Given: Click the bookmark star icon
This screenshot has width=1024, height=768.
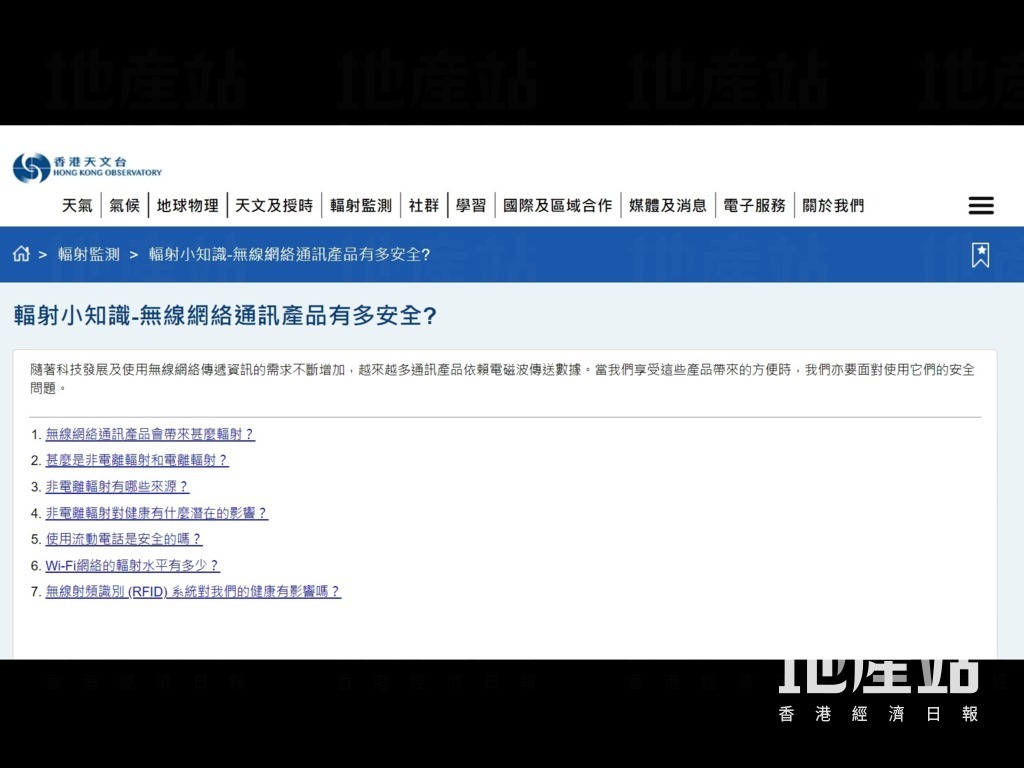Looking at the screenshot, I should tap(980, 255).
